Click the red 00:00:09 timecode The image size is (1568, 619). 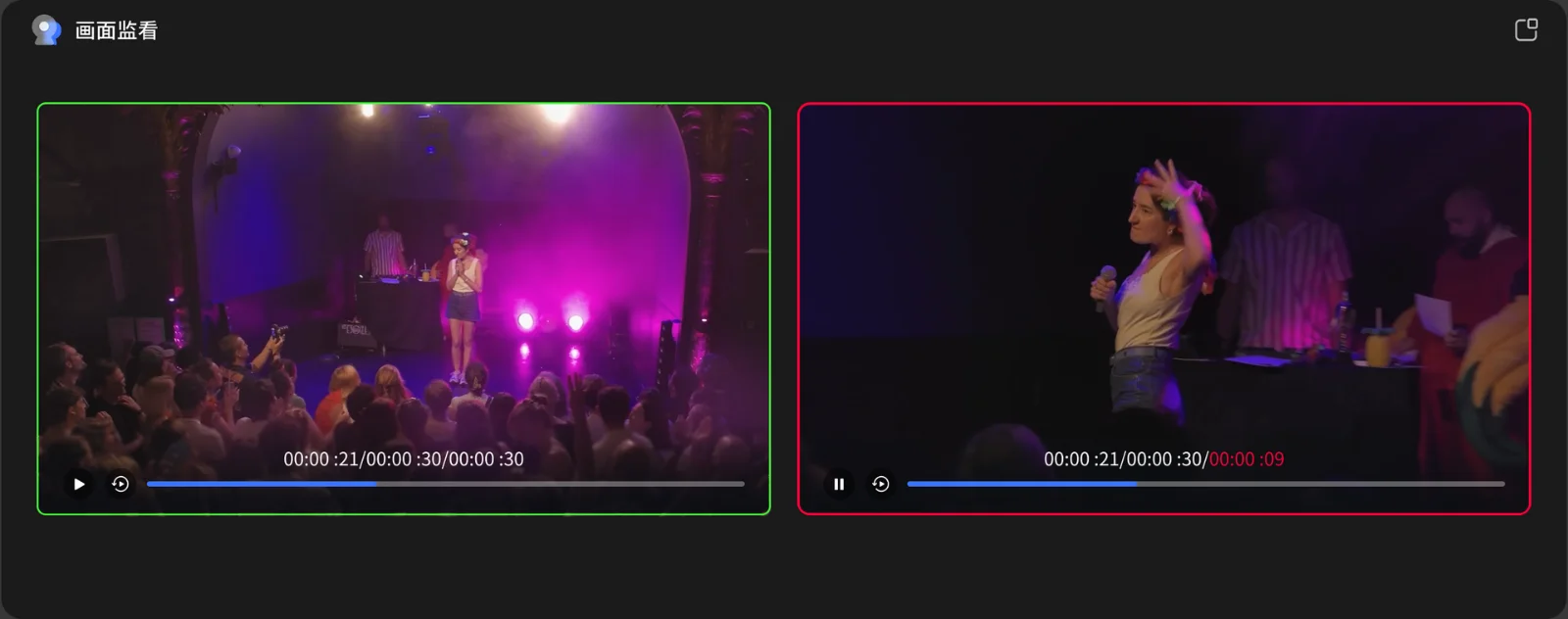point(1247,458)
